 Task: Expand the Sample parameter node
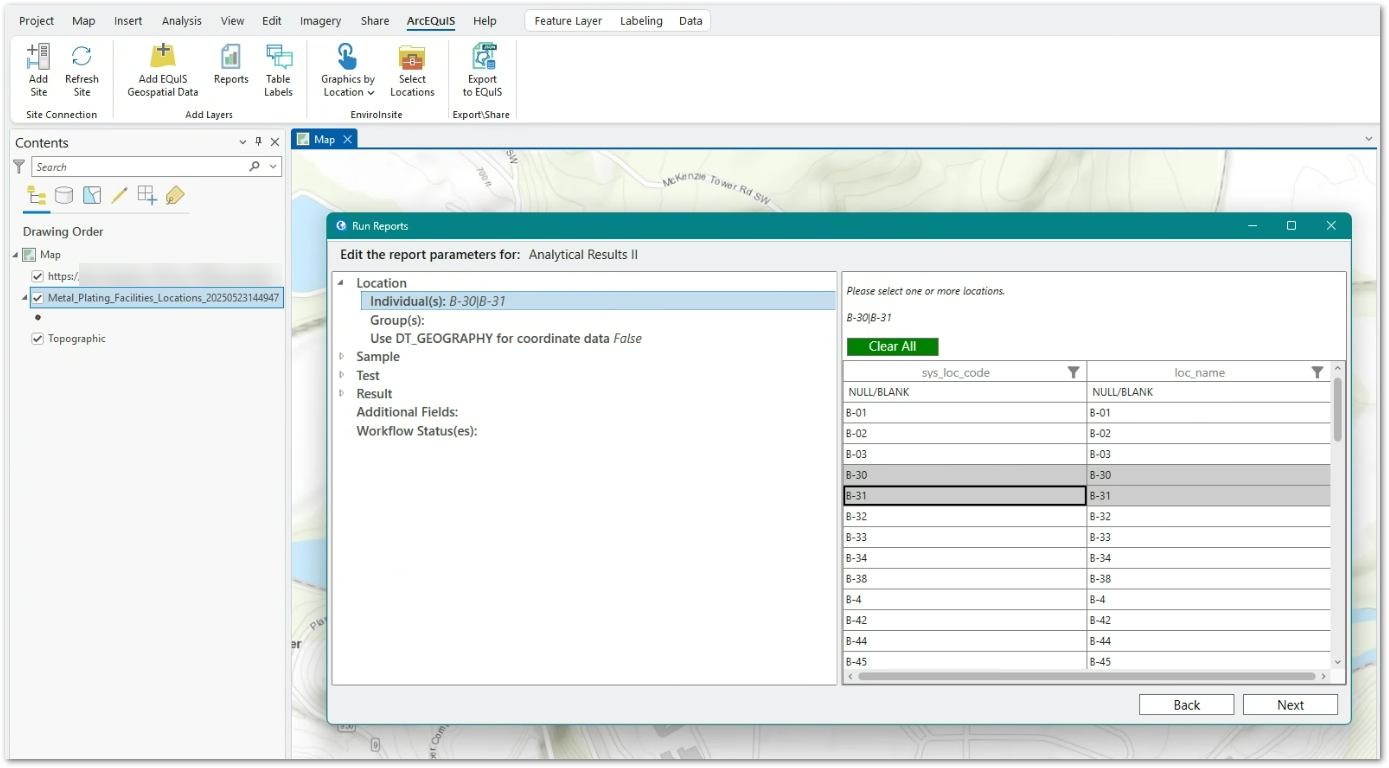click(x=342, y=357)
